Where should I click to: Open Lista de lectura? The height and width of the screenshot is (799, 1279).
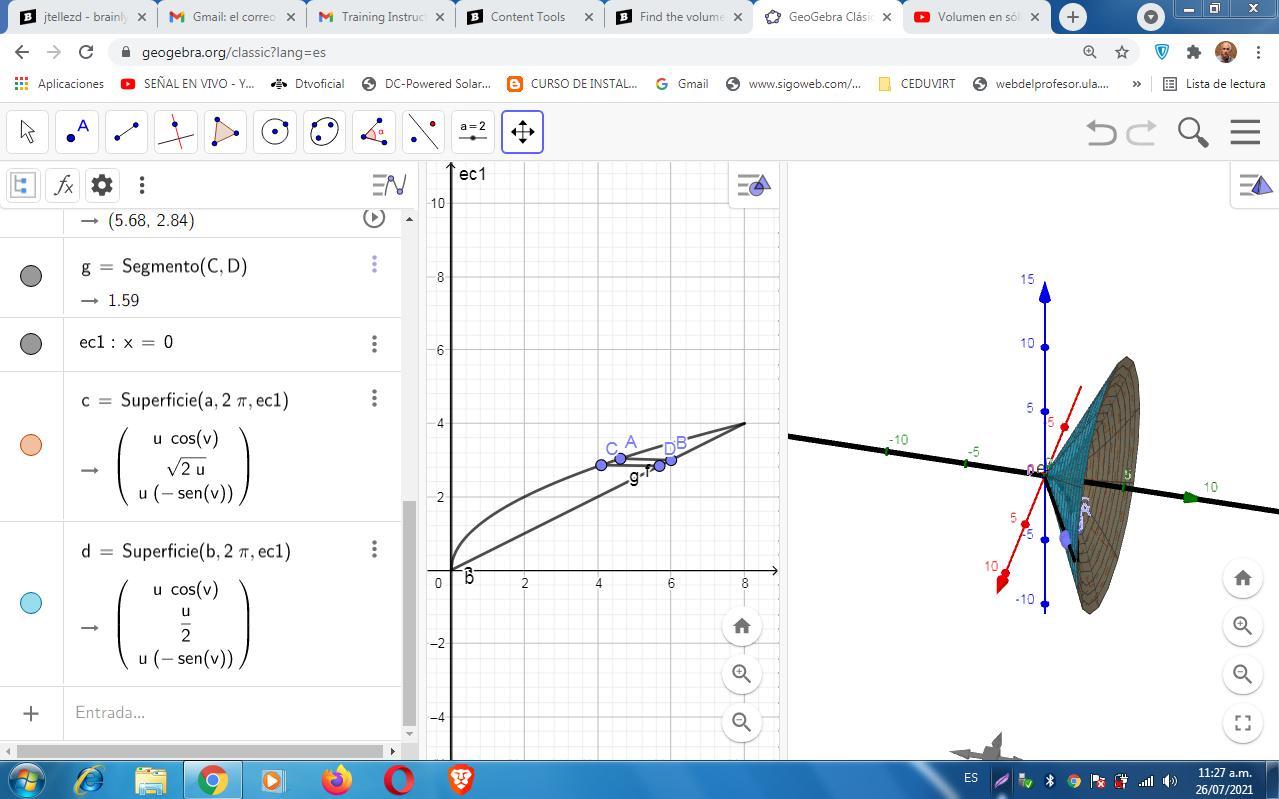(1214, 84)
